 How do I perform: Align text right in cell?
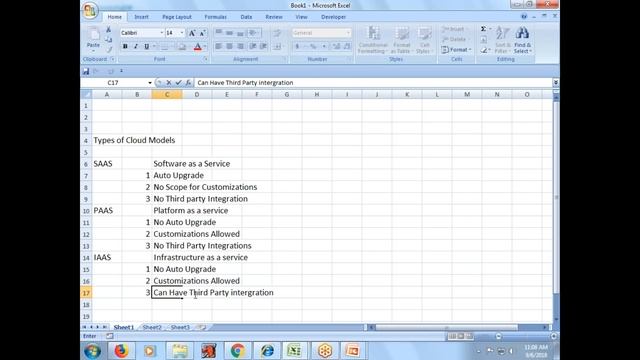[240, 47]
